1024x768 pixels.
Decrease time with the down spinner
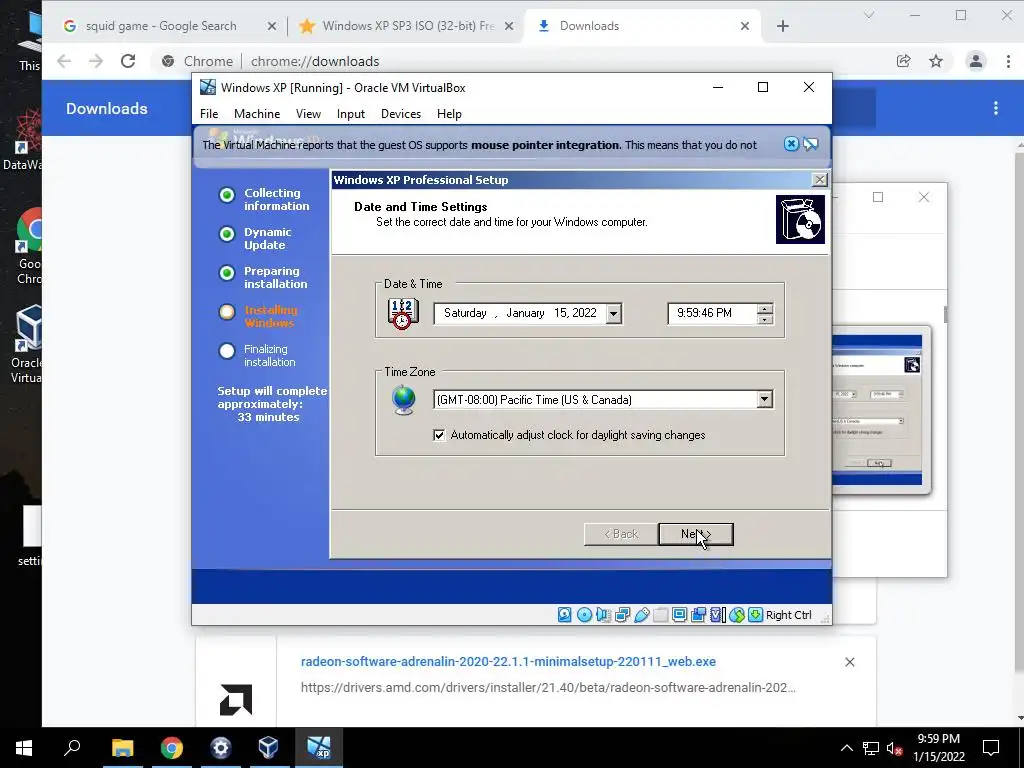click(765, 319)
